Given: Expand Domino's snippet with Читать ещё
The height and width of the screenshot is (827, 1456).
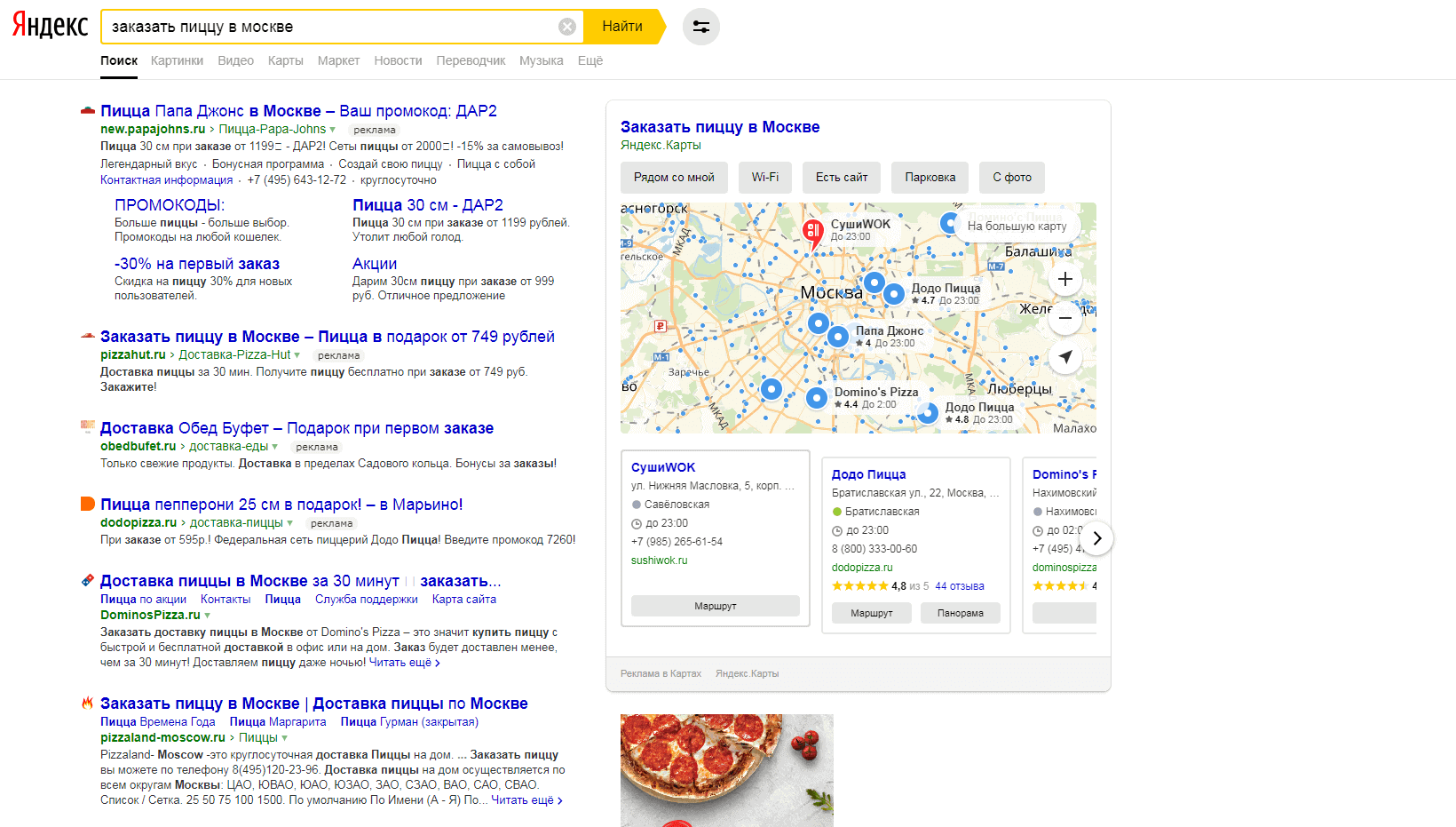Looking at the screenshot, I should point(404,663).
